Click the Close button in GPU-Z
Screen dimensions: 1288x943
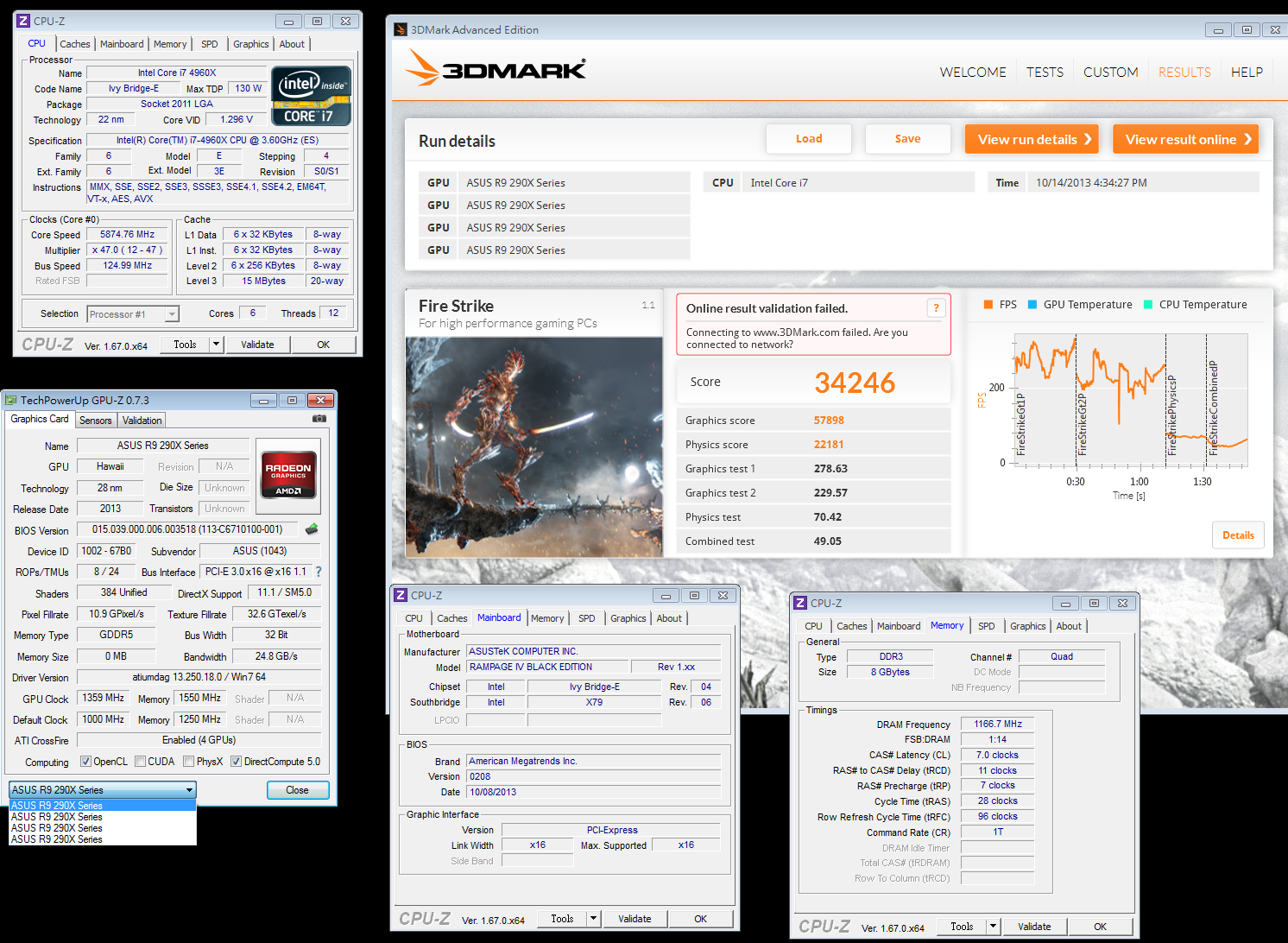point(298,789)
